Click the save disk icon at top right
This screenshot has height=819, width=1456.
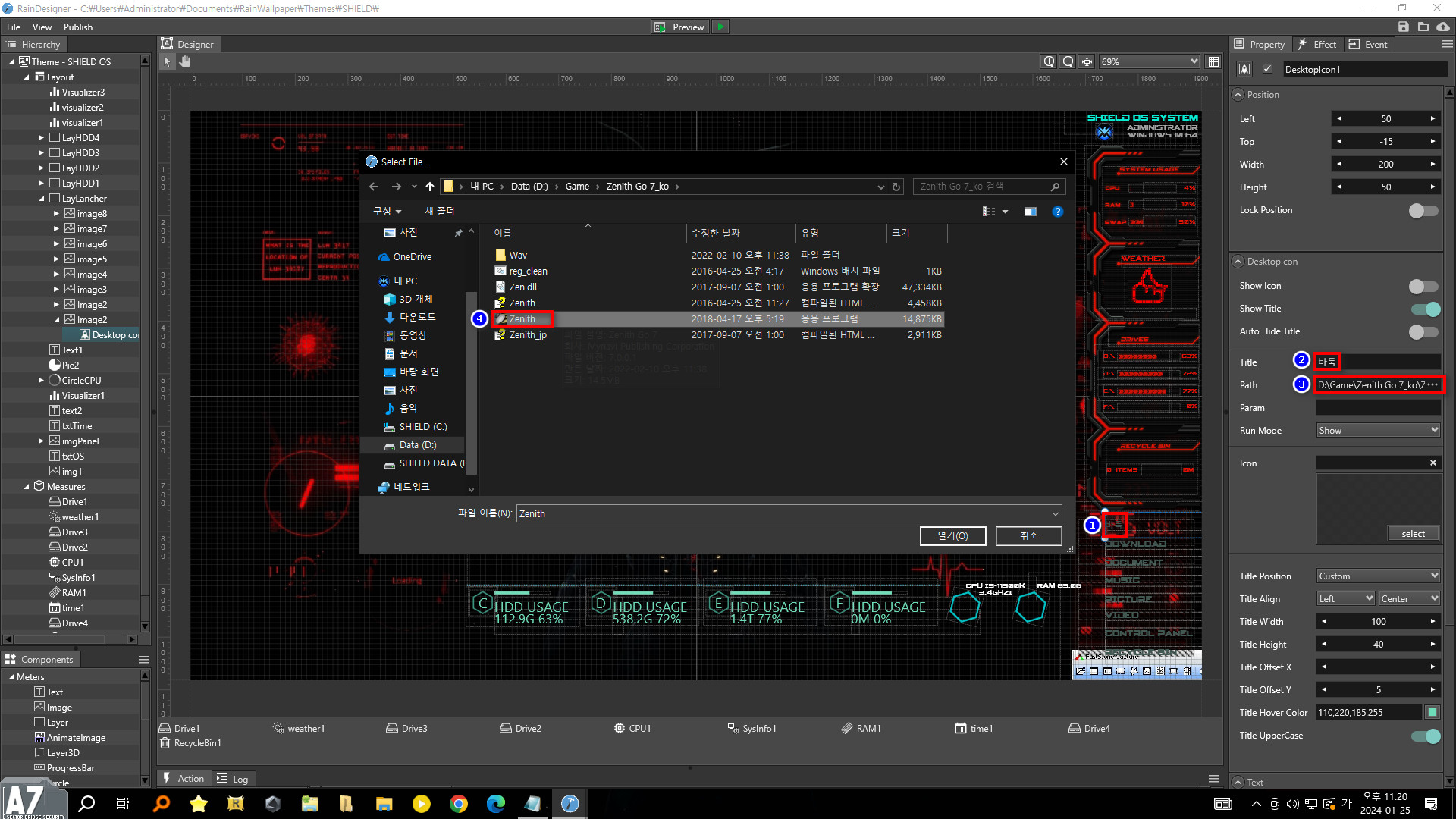[x=1404, y=27]
